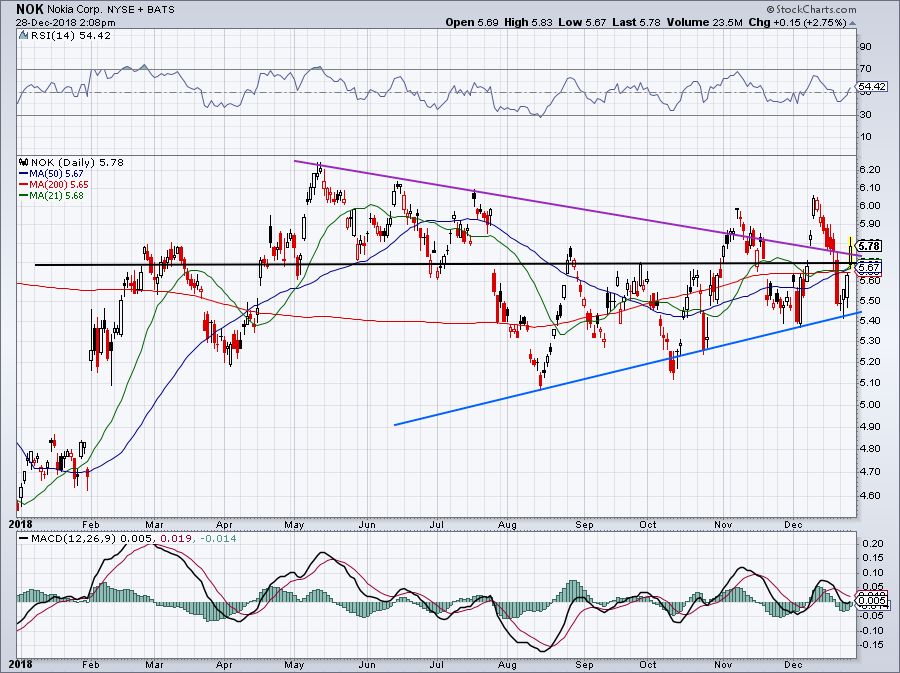The width and height of the screenshot is (900, 673).
Task: Click the 6.00 price axis label
Action: point(870,206)
